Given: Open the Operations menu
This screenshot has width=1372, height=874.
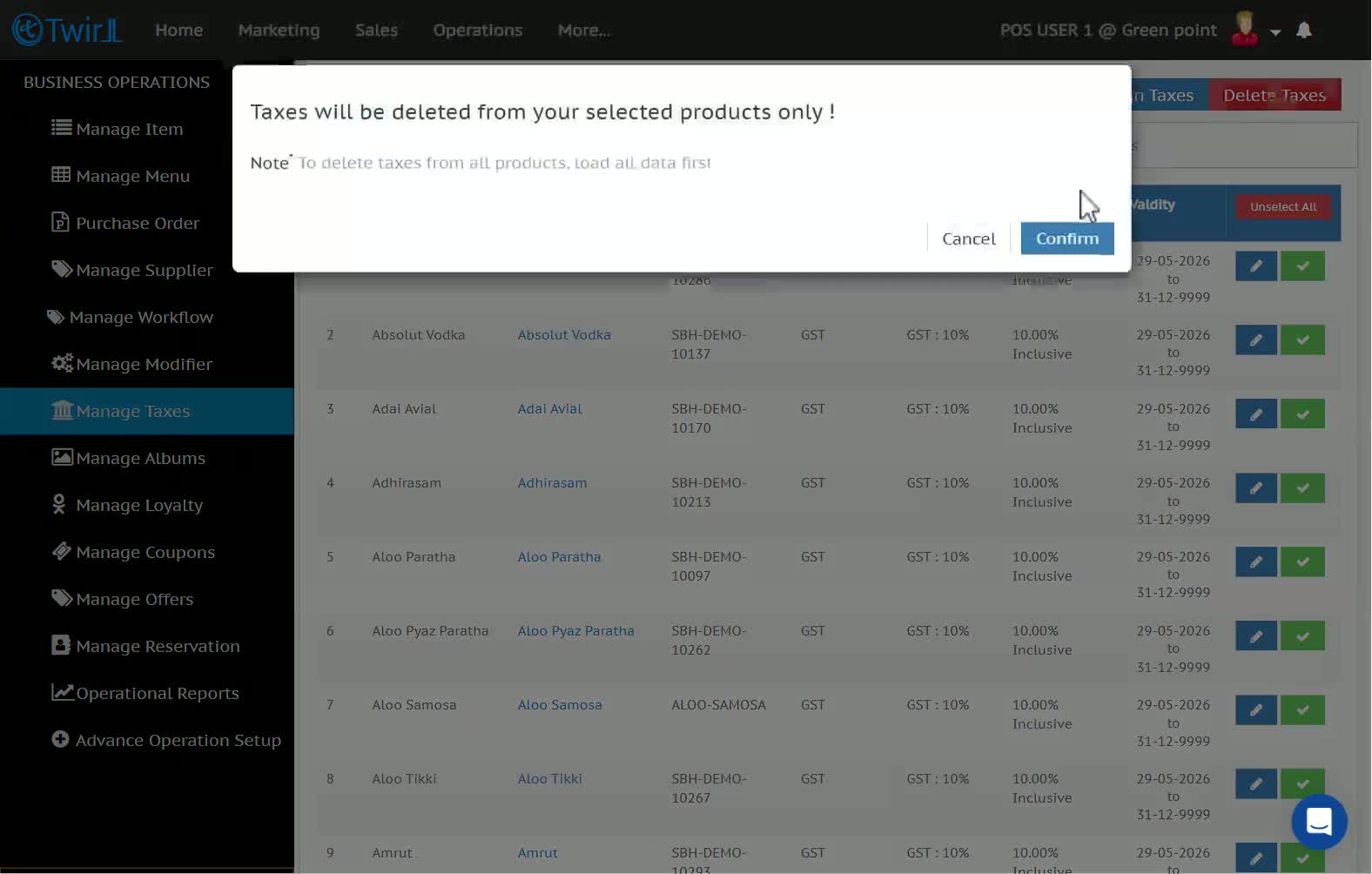Looking at the screenshot, I should (477, 30).
